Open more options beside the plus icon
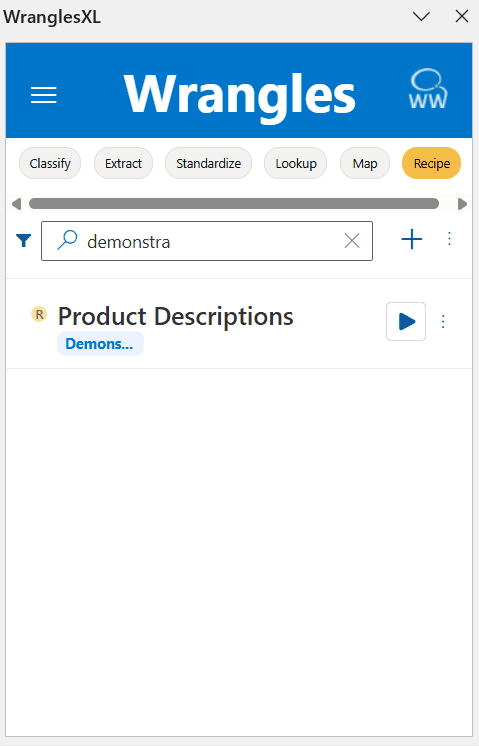 (x=450, y=239)
